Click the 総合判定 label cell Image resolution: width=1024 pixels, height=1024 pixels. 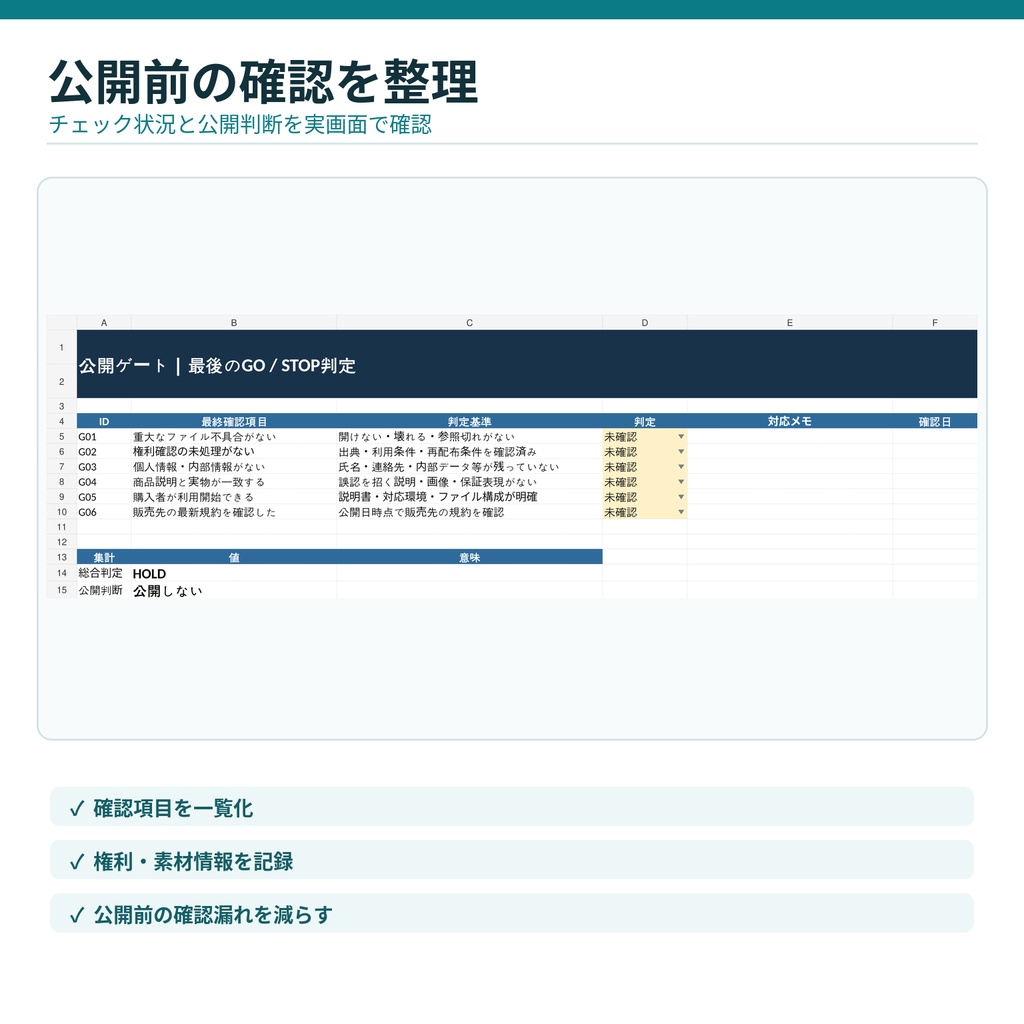(x=104, y=573)
